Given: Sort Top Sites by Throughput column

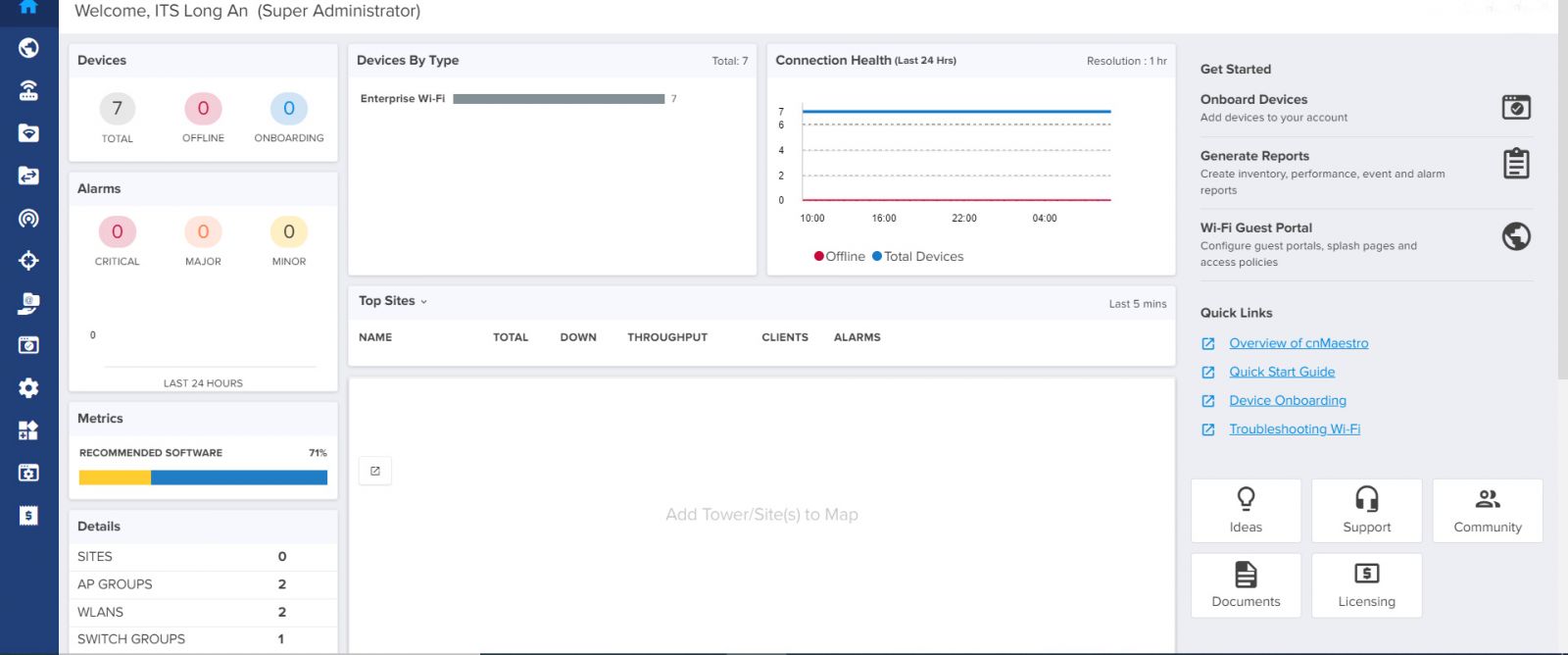Looking at the screenshot, I should (x=667, y=337).
